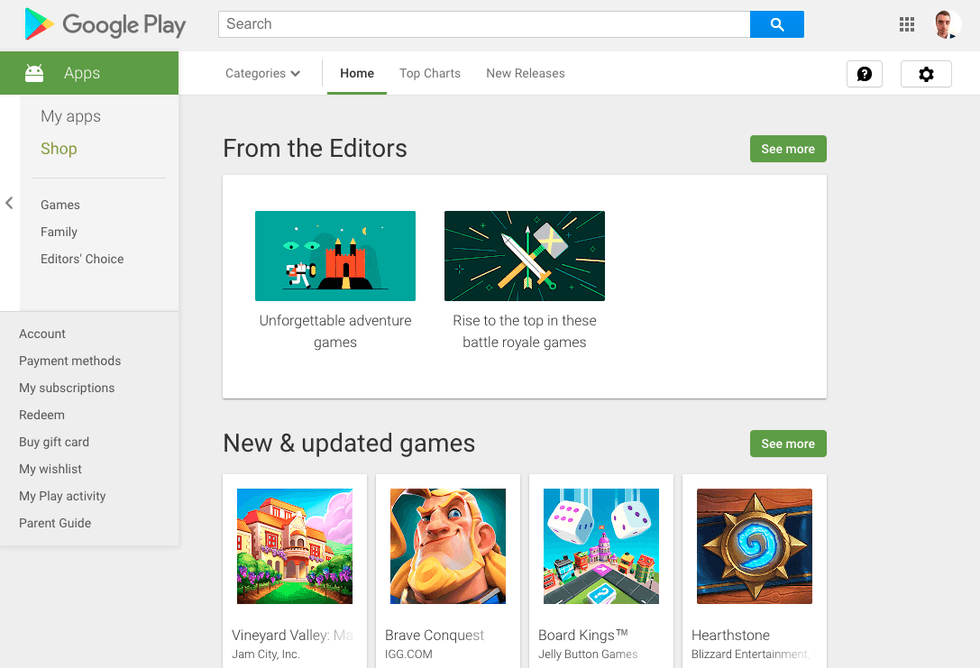
Task: Click the Google Play logo
Action: tap(104, 24)
